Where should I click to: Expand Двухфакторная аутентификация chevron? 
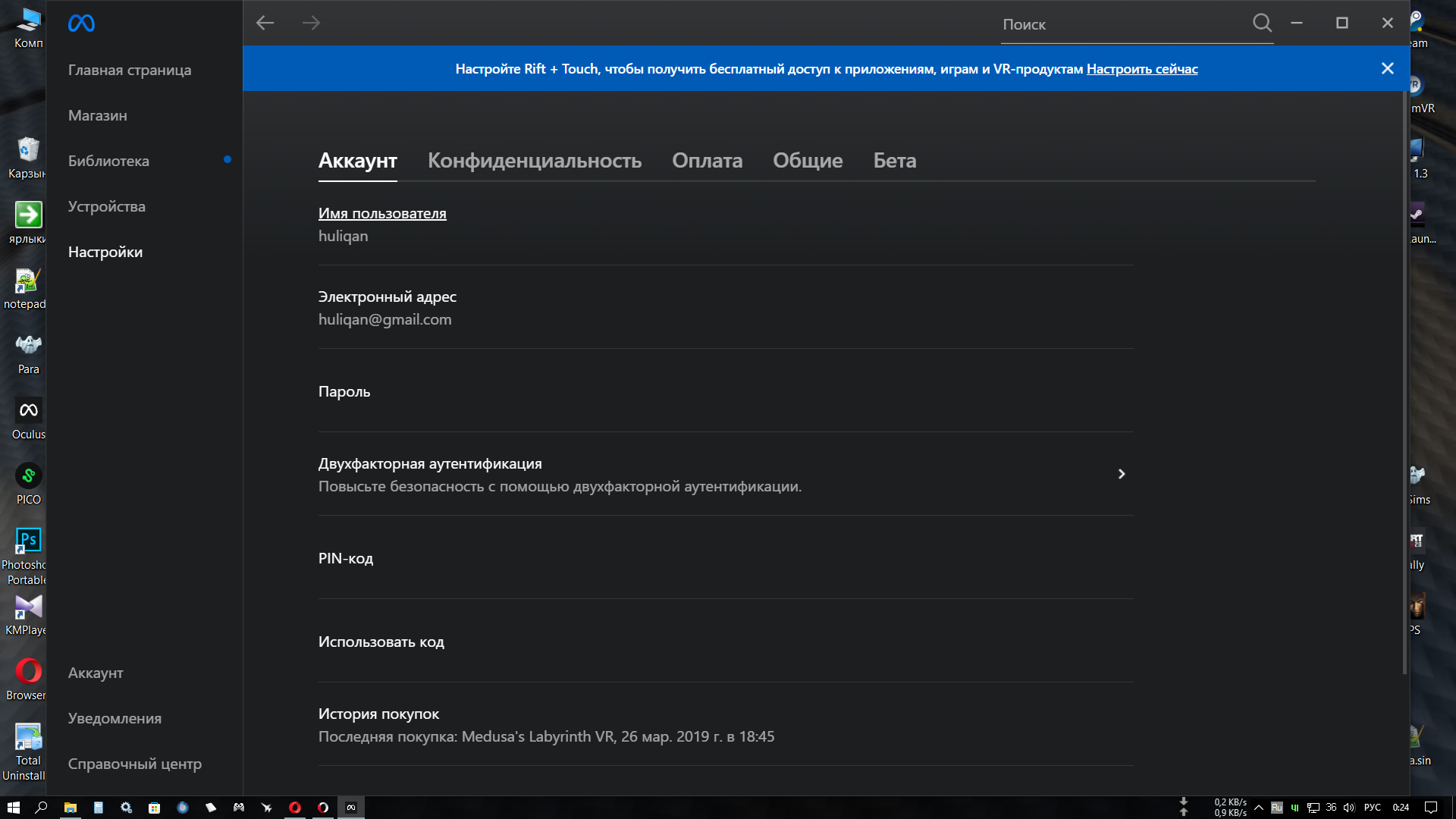(x=1121, y=474)
